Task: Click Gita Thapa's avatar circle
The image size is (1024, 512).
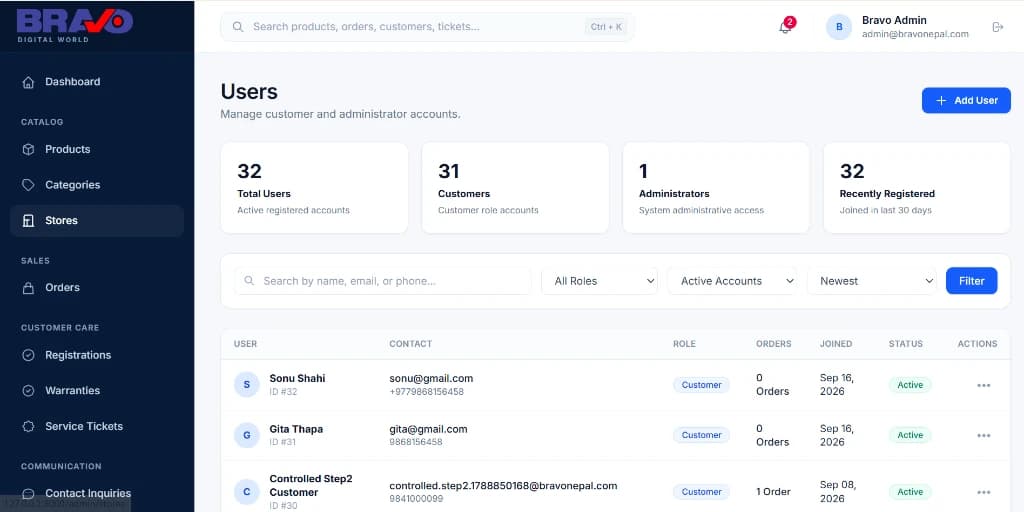Action: click(x=247, y=435)
